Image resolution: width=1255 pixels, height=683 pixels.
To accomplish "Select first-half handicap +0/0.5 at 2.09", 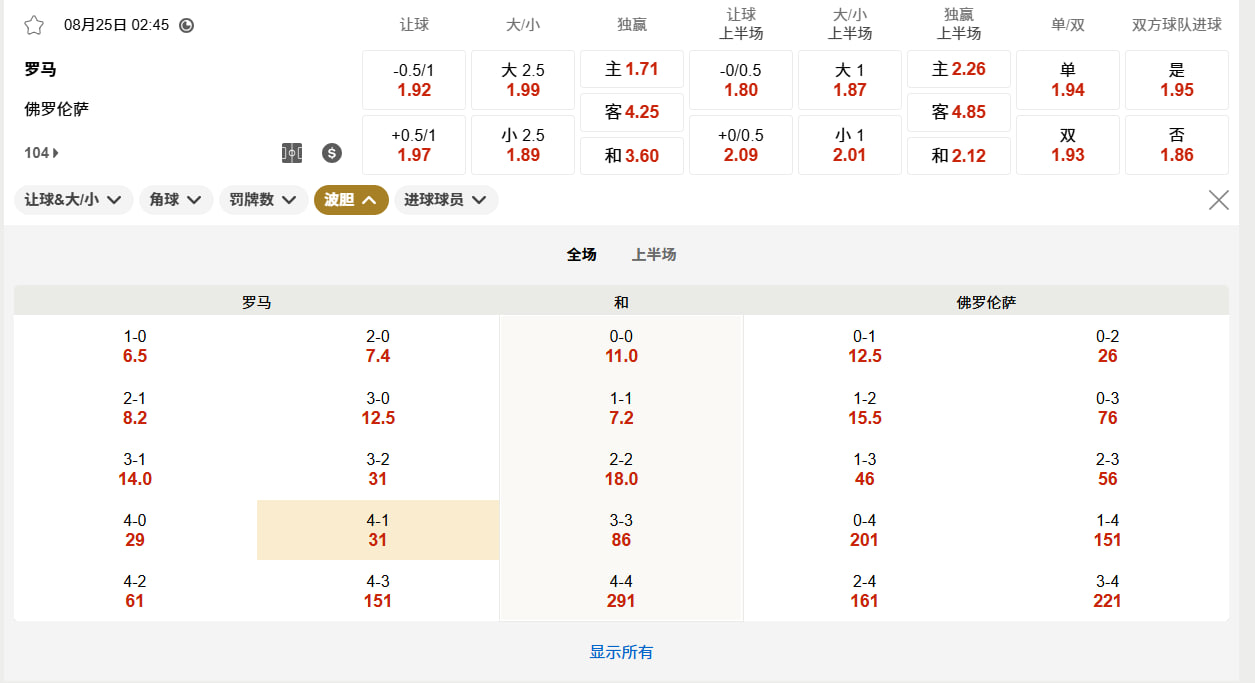I will click(741, 145).
